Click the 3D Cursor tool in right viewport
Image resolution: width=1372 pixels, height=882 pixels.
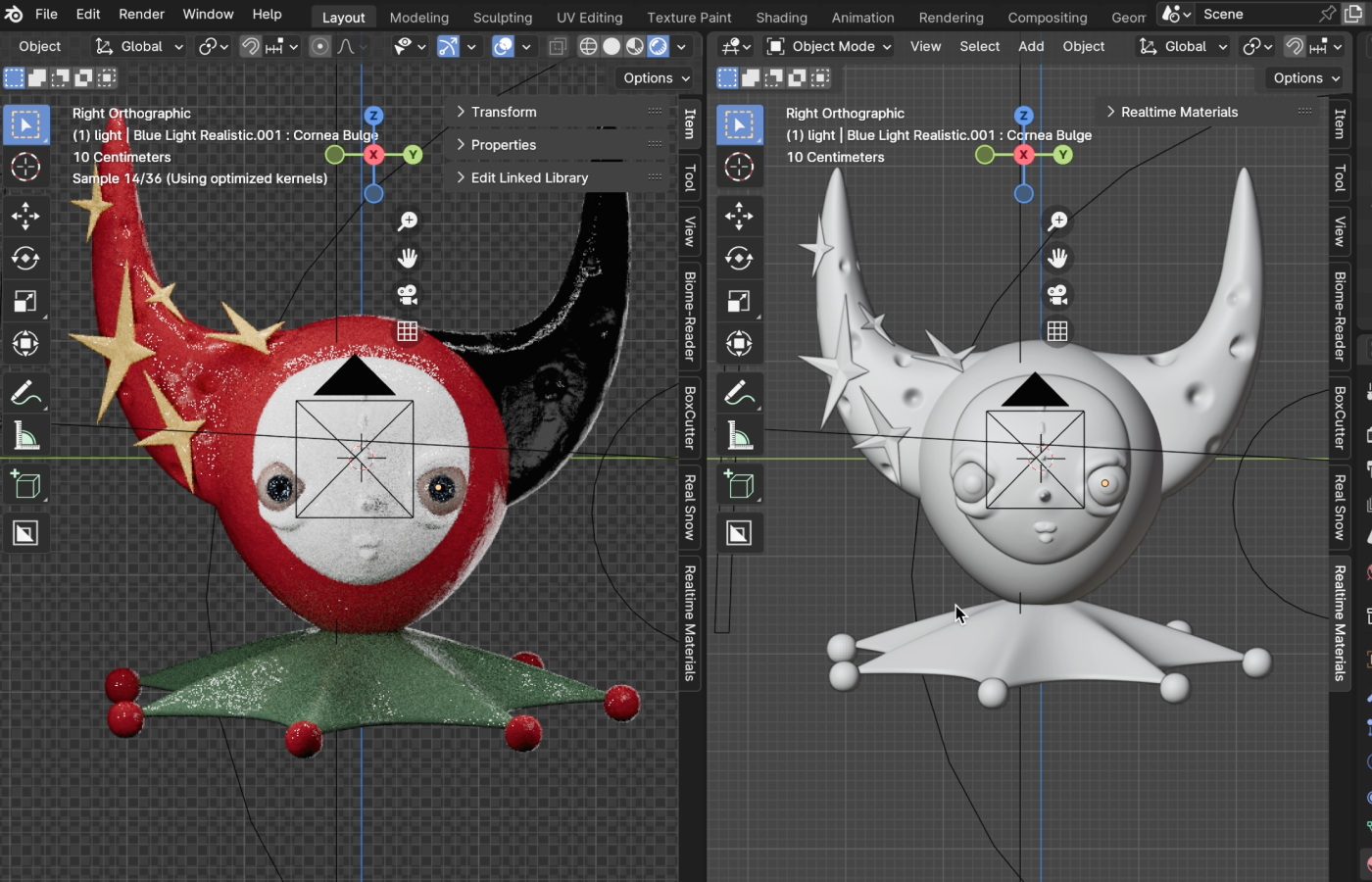pos(739,168)
